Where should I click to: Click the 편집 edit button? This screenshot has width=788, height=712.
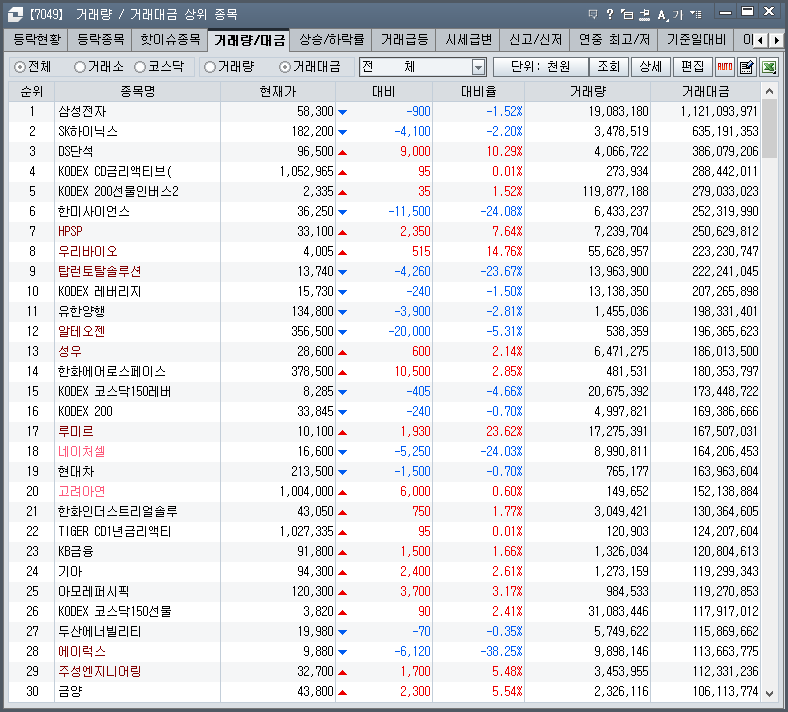[x=693, y=66]
